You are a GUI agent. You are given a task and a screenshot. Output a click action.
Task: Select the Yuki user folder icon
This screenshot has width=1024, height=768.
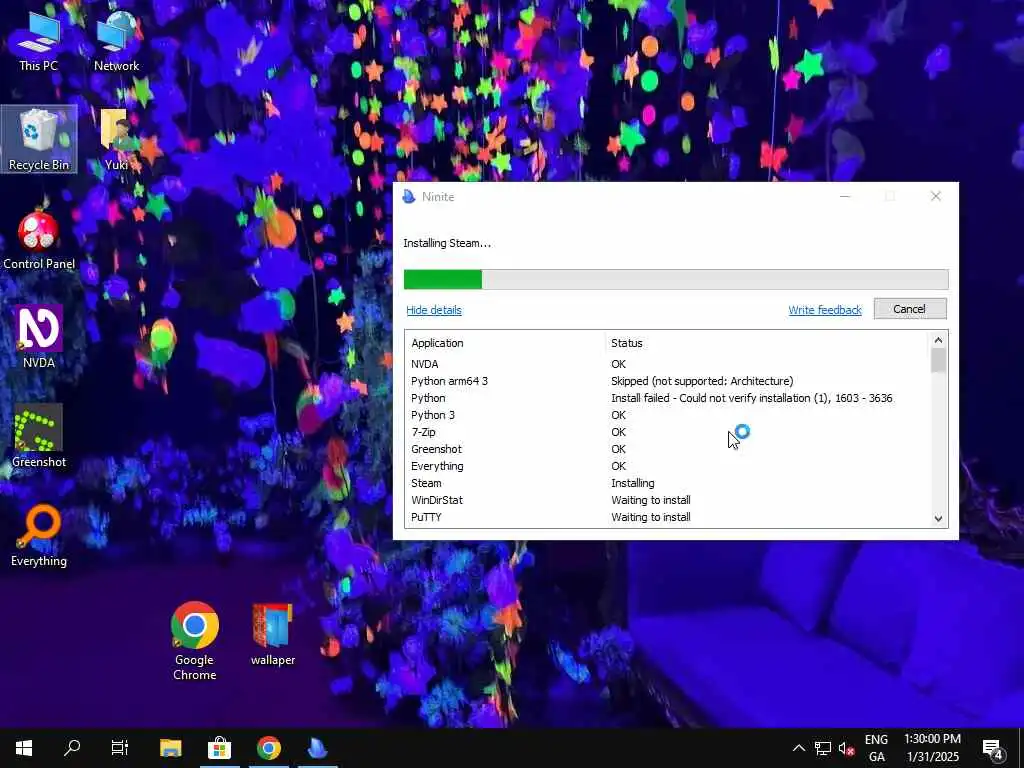116,139
